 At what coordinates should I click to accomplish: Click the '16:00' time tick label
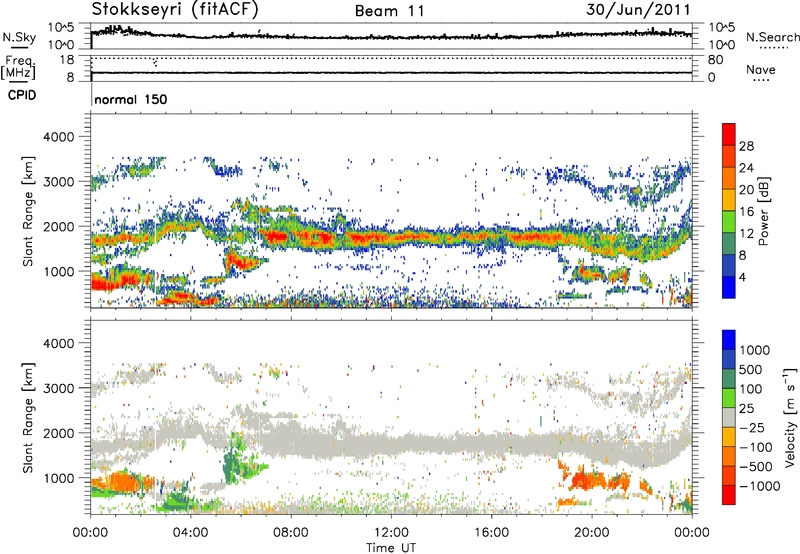(x=491, y=533)
